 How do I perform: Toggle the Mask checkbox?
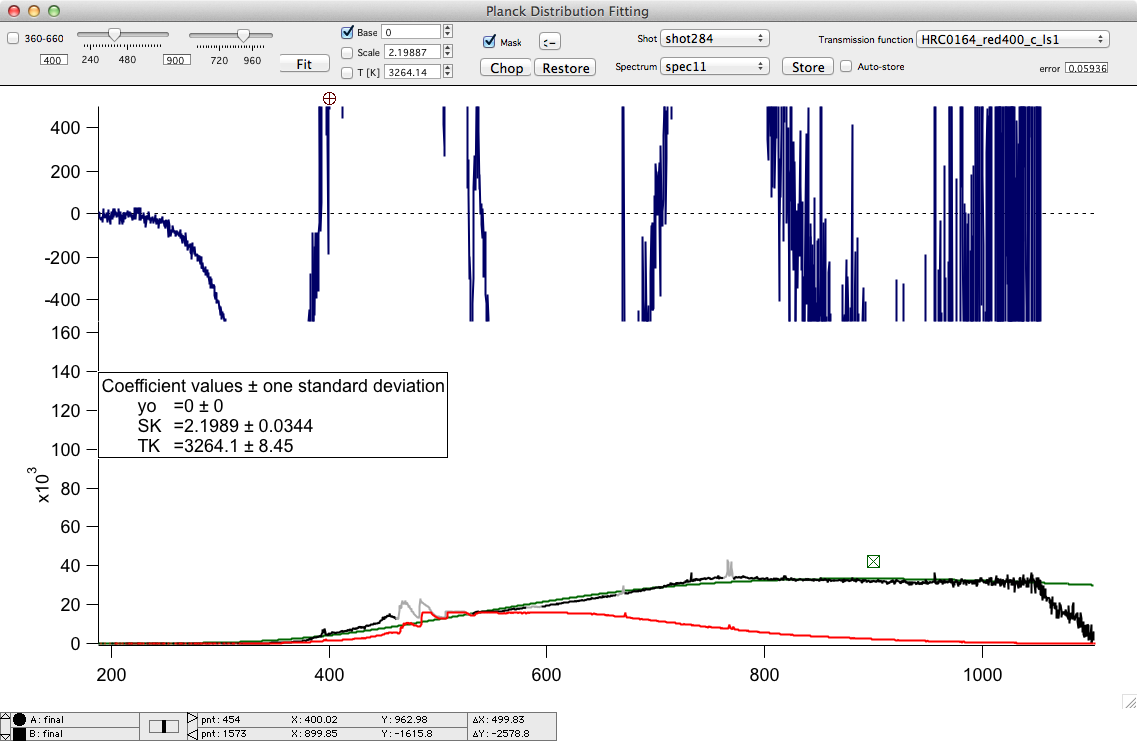point(489,41)
